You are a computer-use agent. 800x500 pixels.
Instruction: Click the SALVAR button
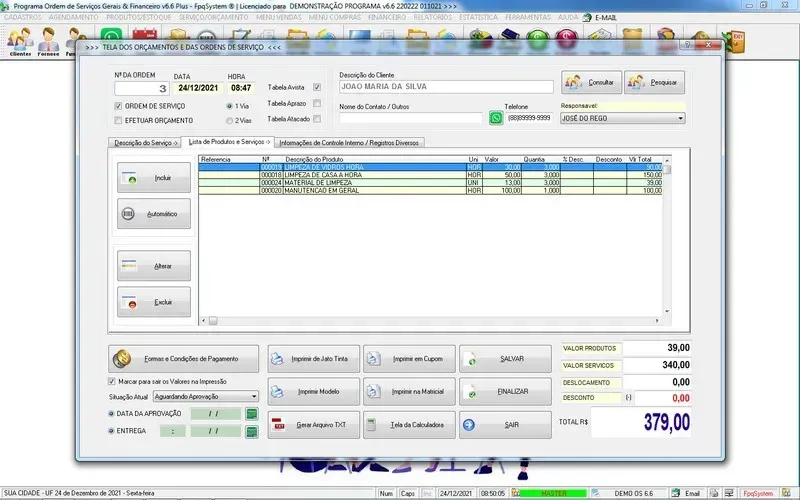pyautogui.click(x=503, y=358)
